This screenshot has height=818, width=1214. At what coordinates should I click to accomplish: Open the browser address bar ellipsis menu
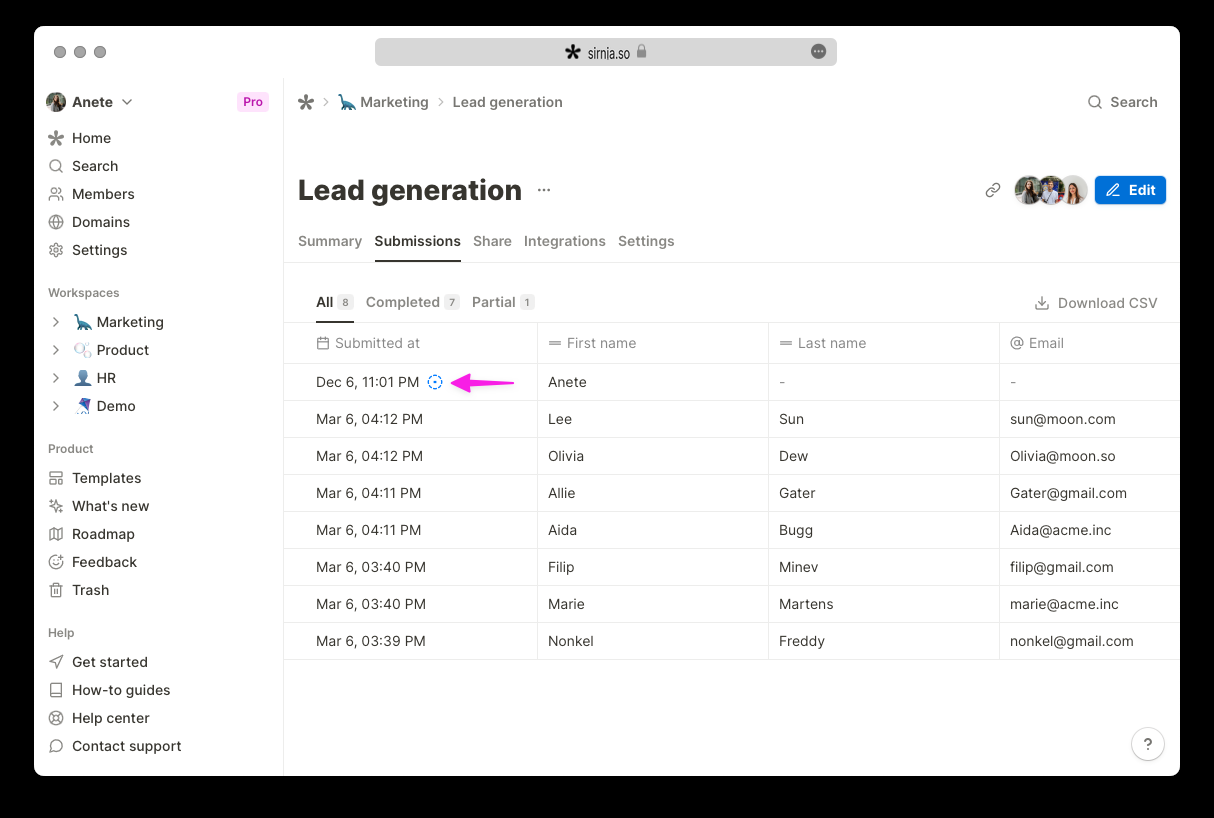click(x=819, y=52)
